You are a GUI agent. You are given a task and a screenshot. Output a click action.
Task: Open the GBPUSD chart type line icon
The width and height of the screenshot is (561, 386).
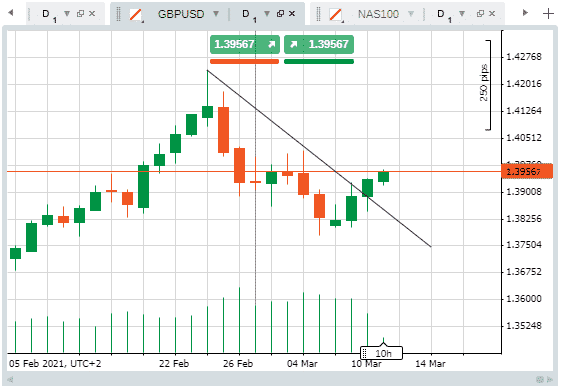tap(136, 15)
